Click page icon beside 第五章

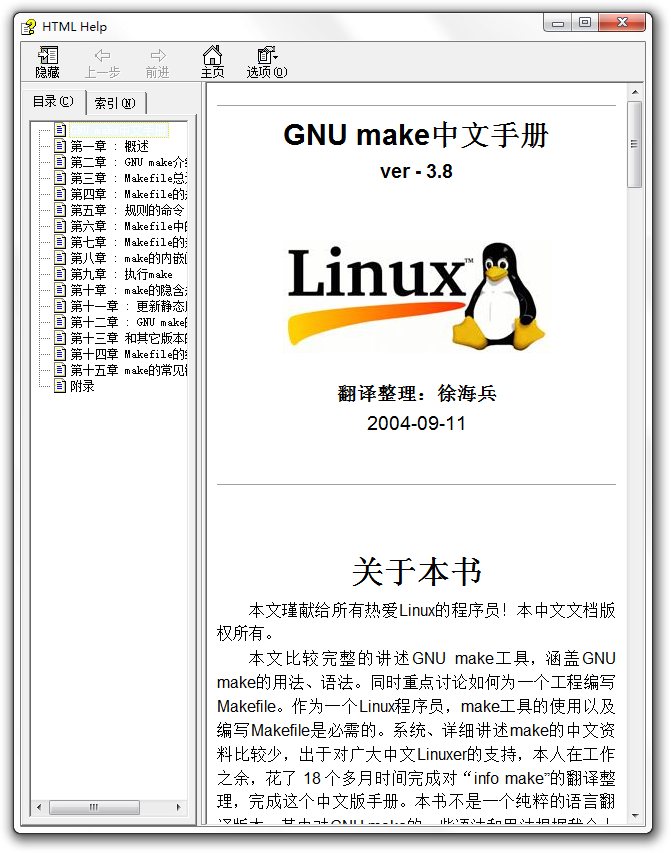tap(60, 210)
